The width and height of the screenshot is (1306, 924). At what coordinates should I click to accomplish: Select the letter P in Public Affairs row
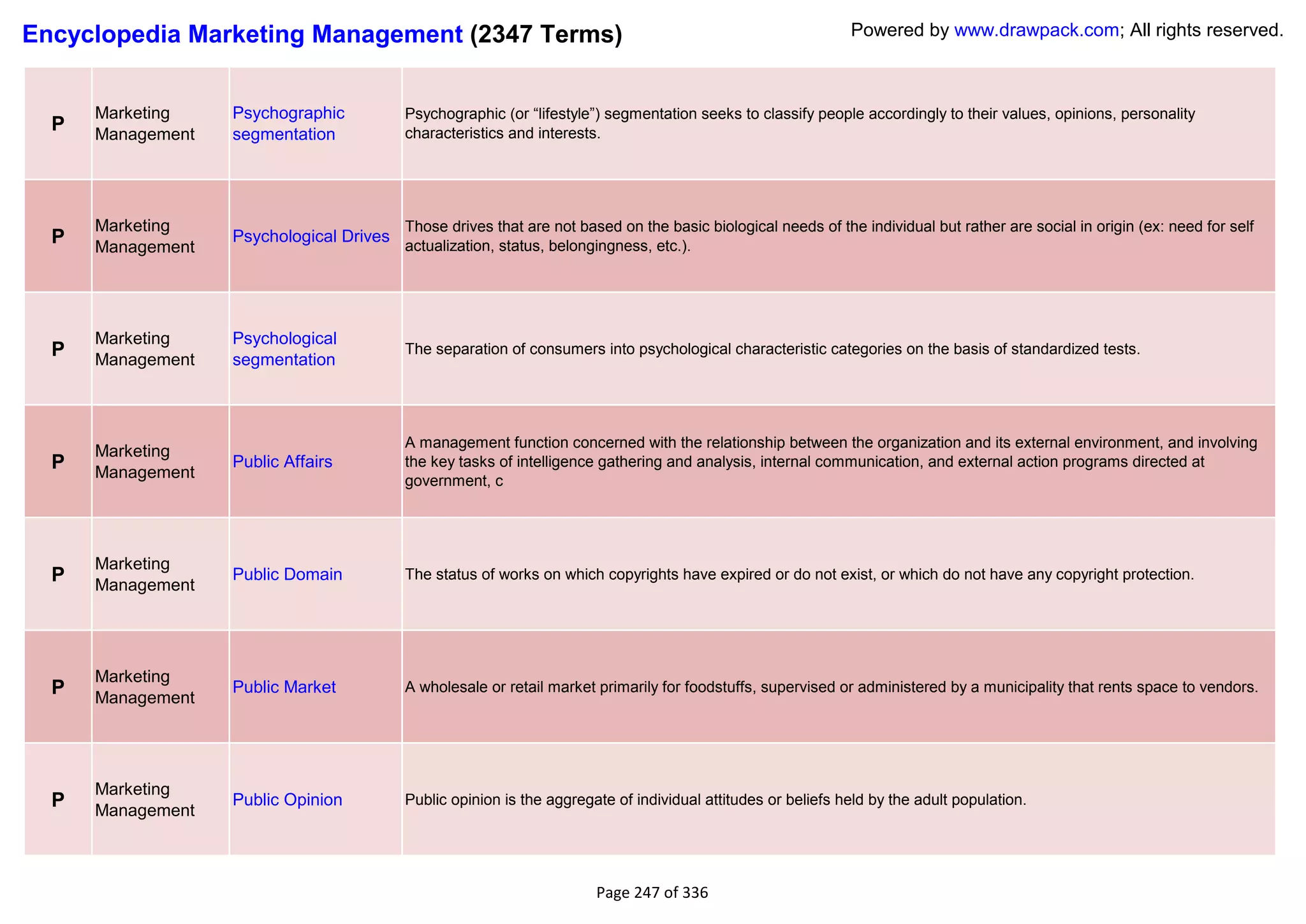click(x=58, y=462)
